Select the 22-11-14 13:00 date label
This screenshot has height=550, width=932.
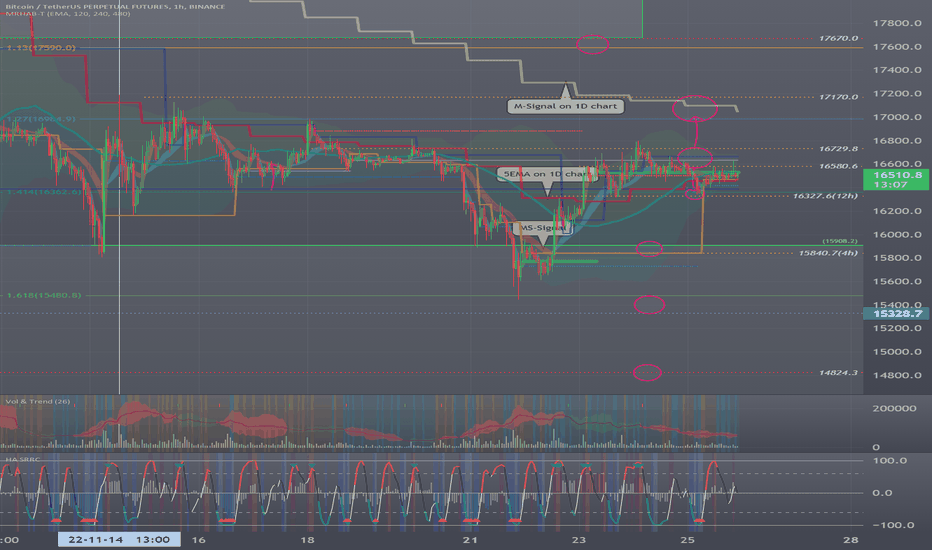point(119,539)
